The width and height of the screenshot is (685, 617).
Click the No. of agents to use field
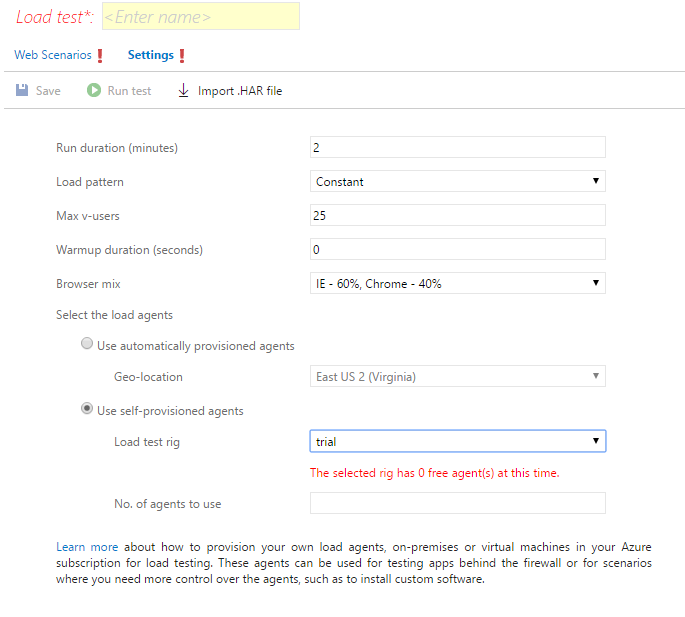click(x=458, y=503)
